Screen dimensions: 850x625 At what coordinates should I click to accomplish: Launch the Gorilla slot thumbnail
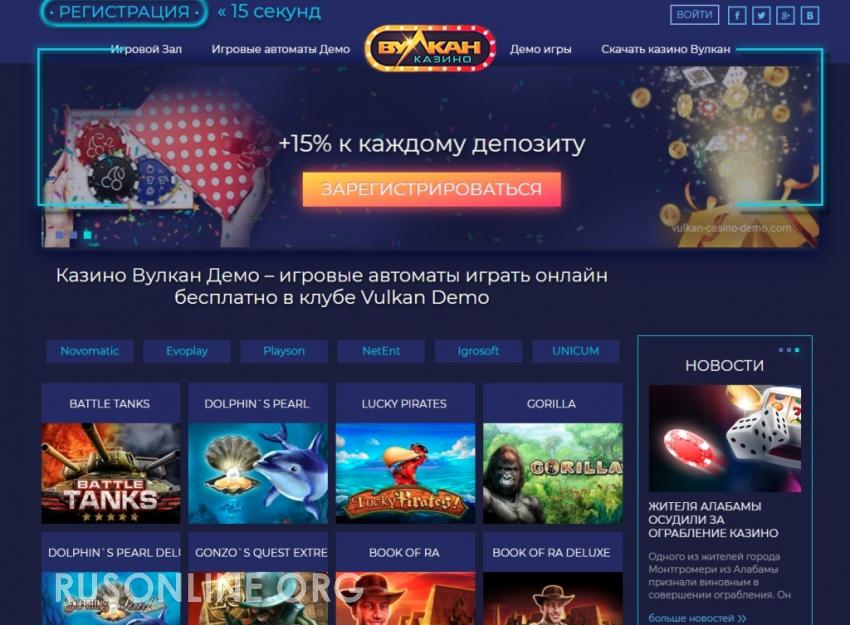pyautogui.click(x=553, y=473)
